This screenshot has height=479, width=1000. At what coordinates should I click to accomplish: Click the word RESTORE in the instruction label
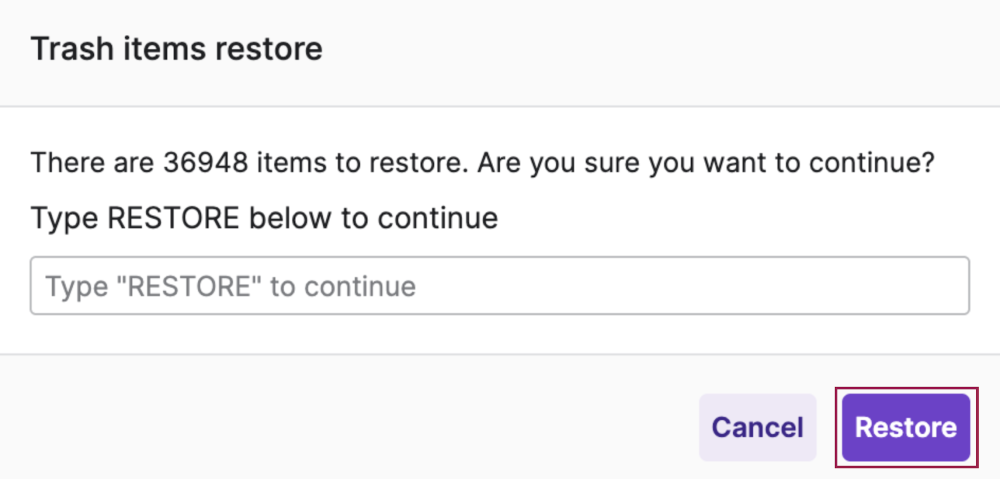coord(173,217)
